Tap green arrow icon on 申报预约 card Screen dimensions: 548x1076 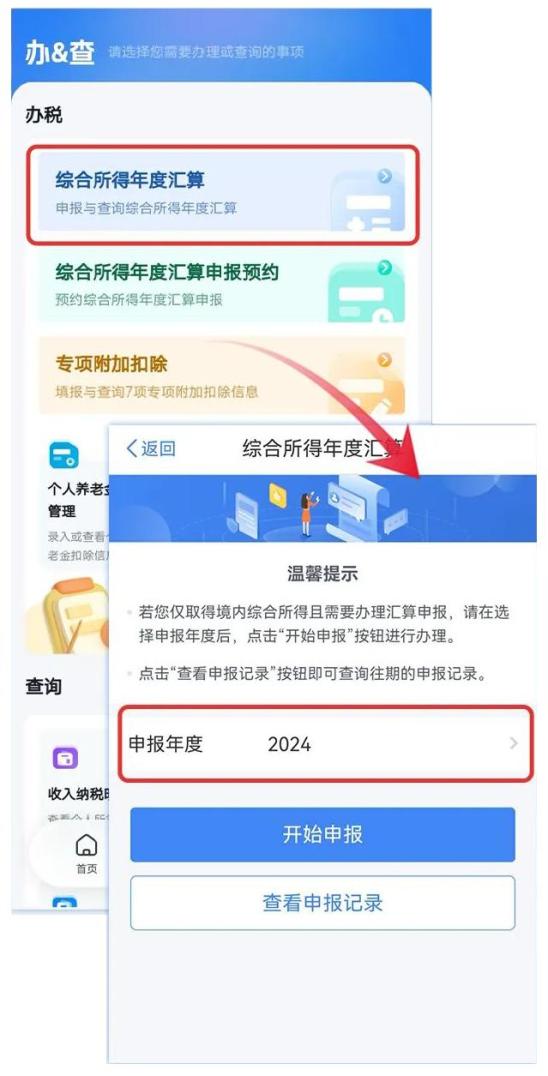point(385,268)
